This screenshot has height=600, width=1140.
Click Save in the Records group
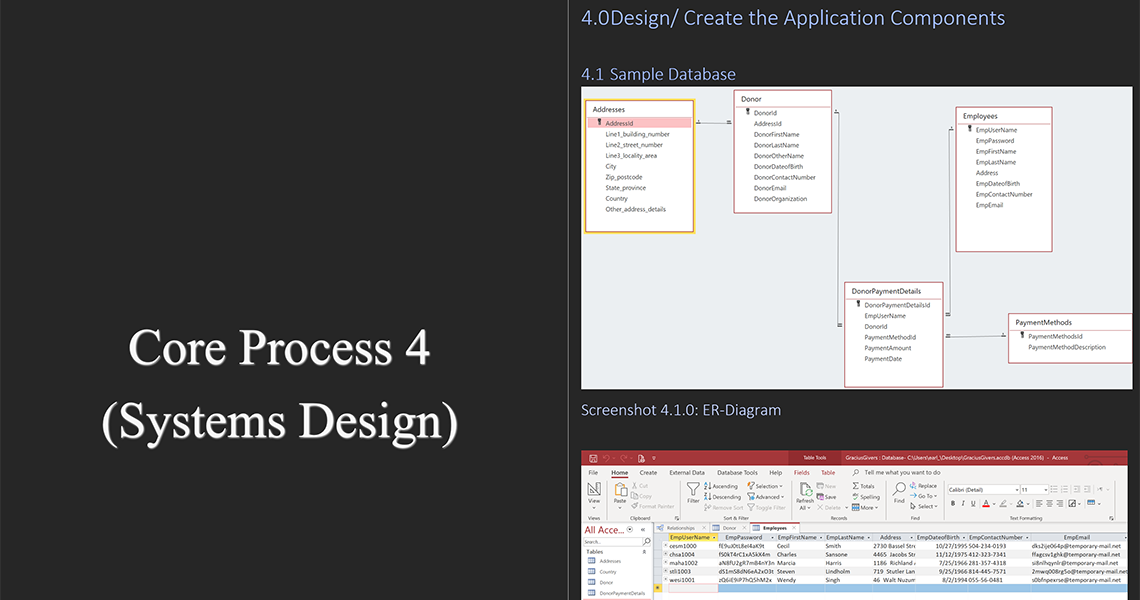[827, 497]
